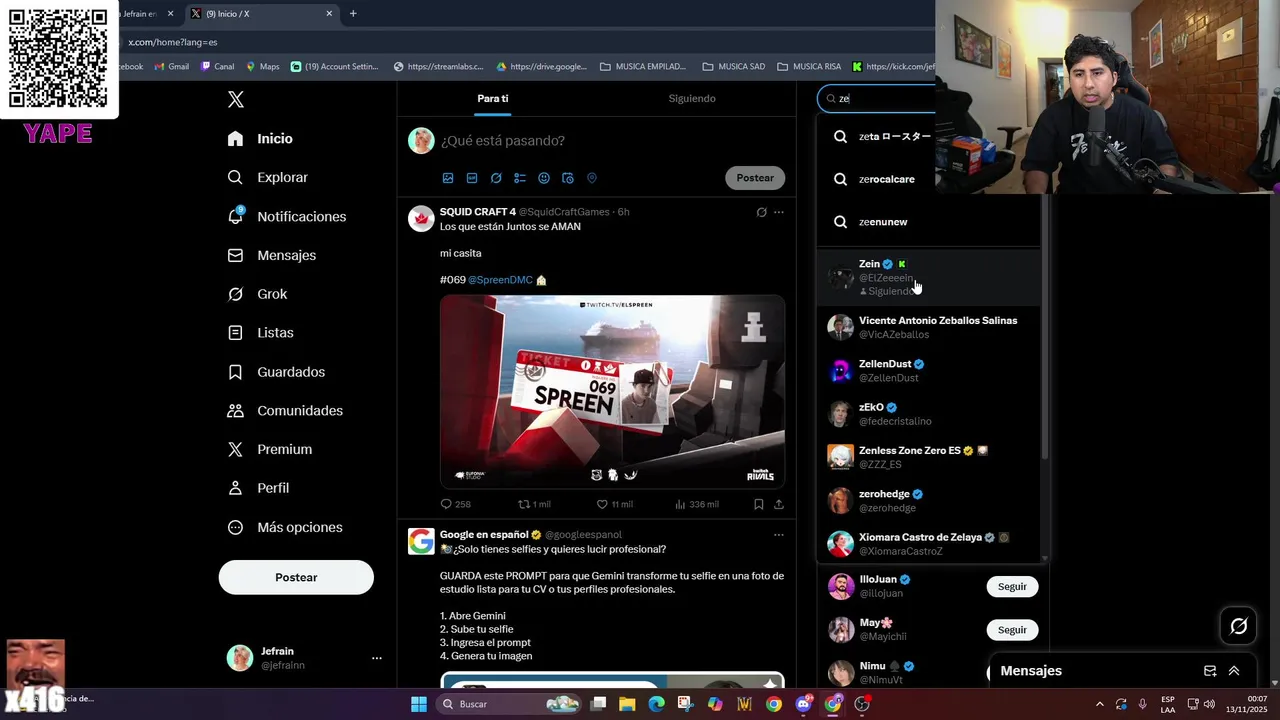Select Zenless Zone Zero ES result
This screenshot has width=1280, height=720.
pyautogui.click(x=928, y=457)
